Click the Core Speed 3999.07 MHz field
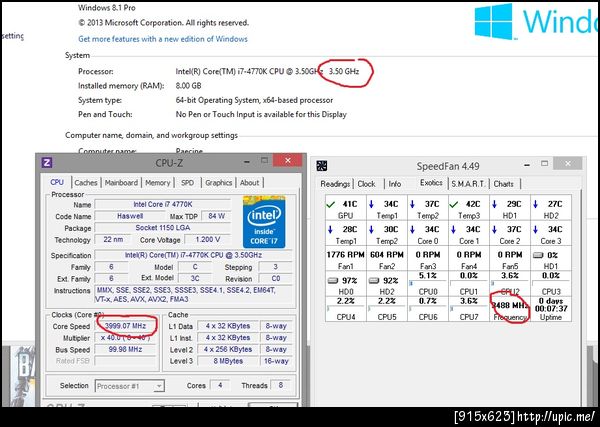Viewport: 600px width, 427px height. pos(126,326)
